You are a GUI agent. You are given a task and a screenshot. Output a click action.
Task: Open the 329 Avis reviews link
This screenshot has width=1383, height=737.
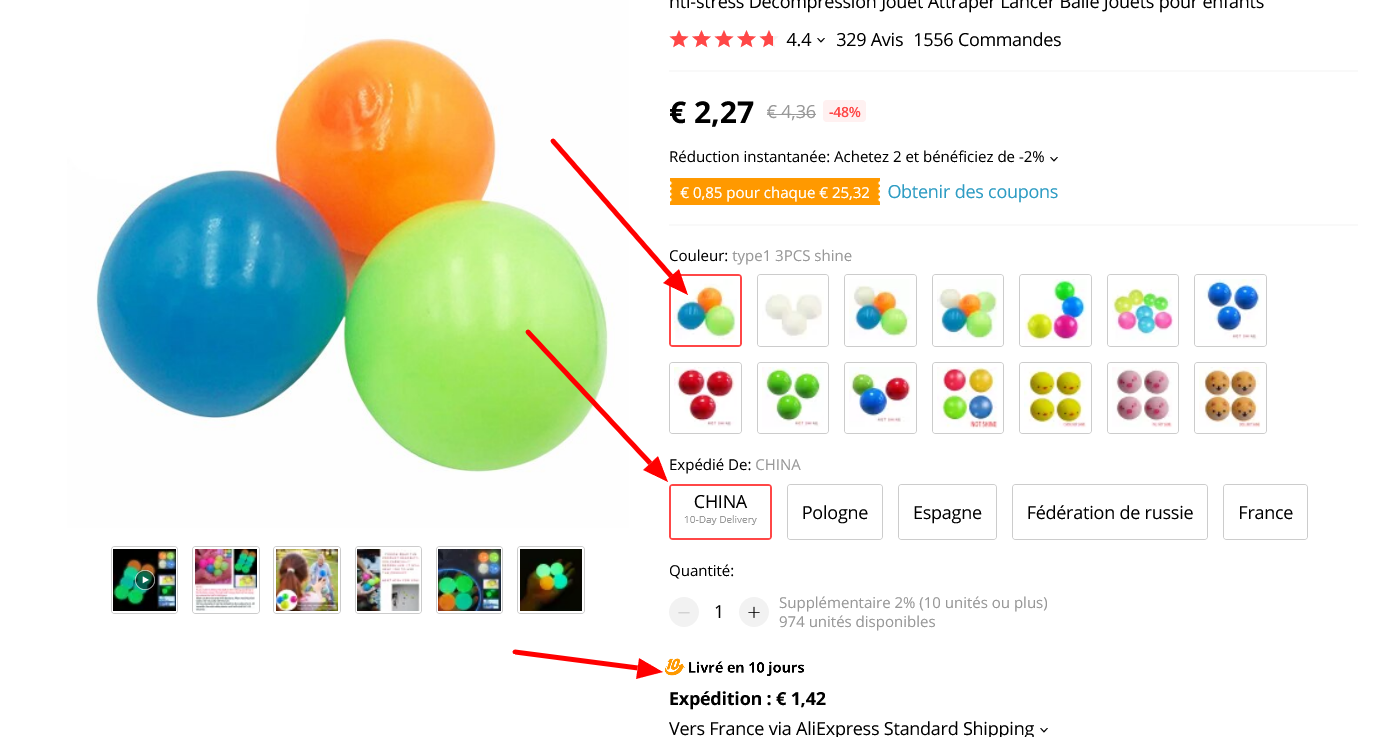click(x=869, y=40)
